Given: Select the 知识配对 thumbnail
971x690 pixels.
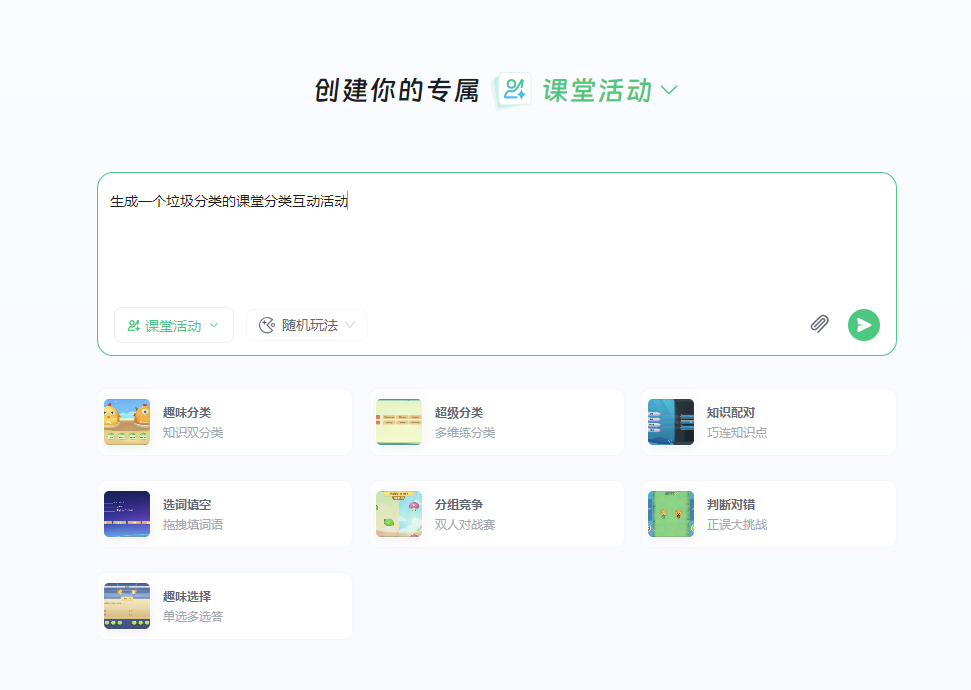Looking at the screenshot, I should pos(671,422).
